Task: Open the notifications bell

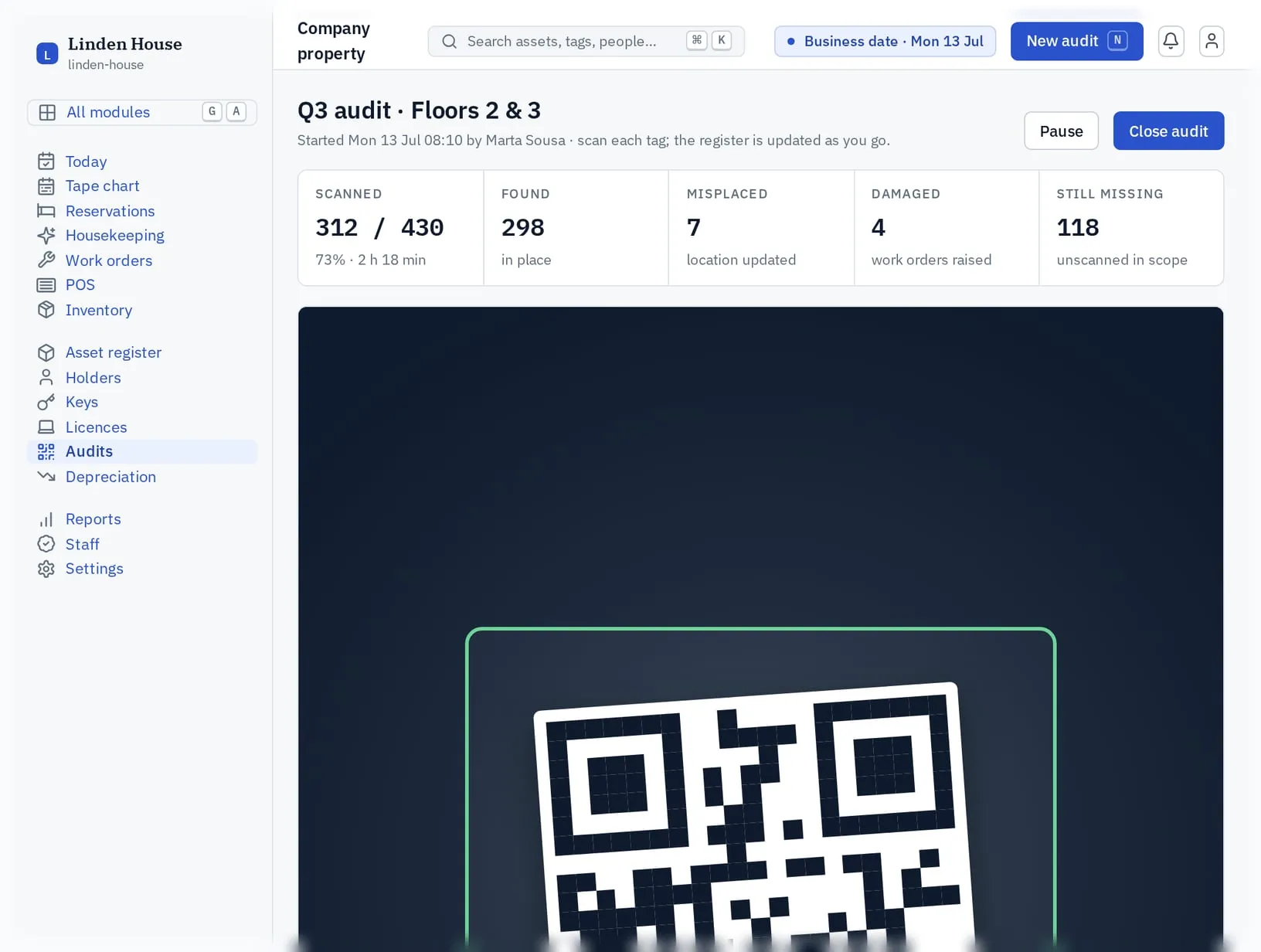Action: (x=1171, y=41)
